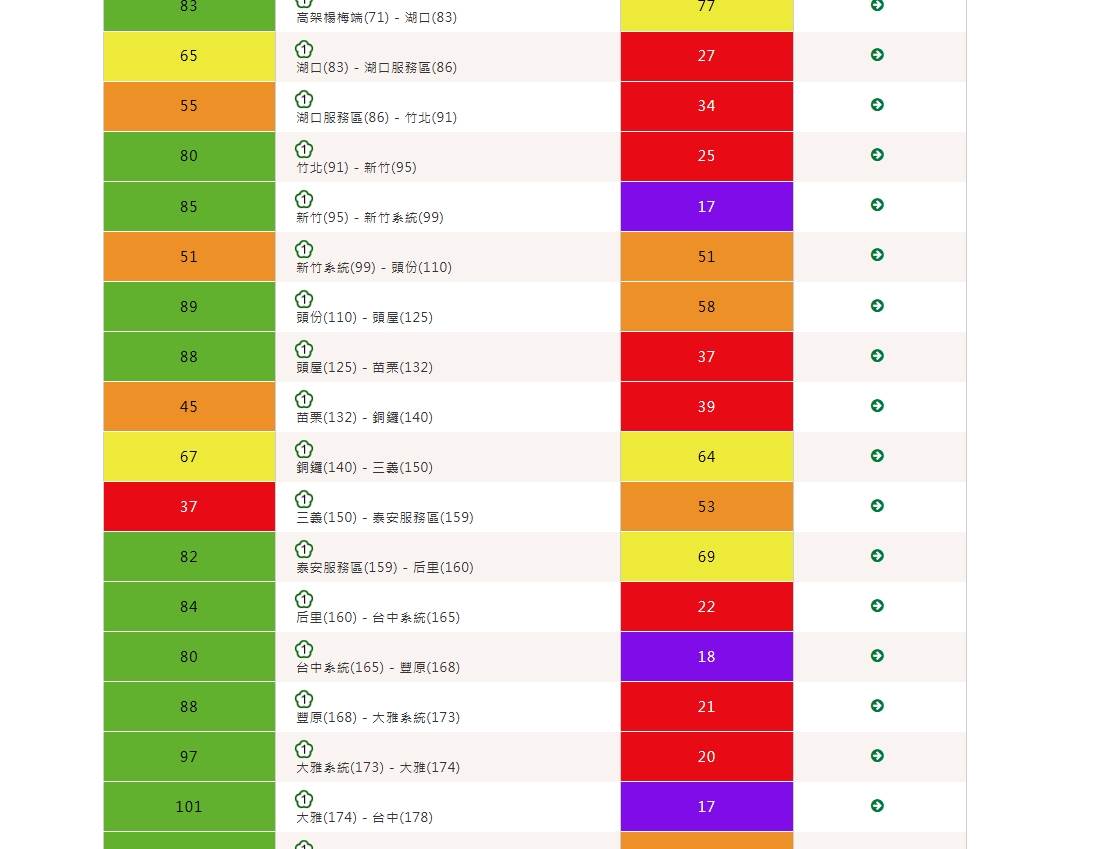Select arrow icon for 苗栗(132) - 銅鑼(140)
Viewport: 1118px width, 849px height.
pos(877,406)
